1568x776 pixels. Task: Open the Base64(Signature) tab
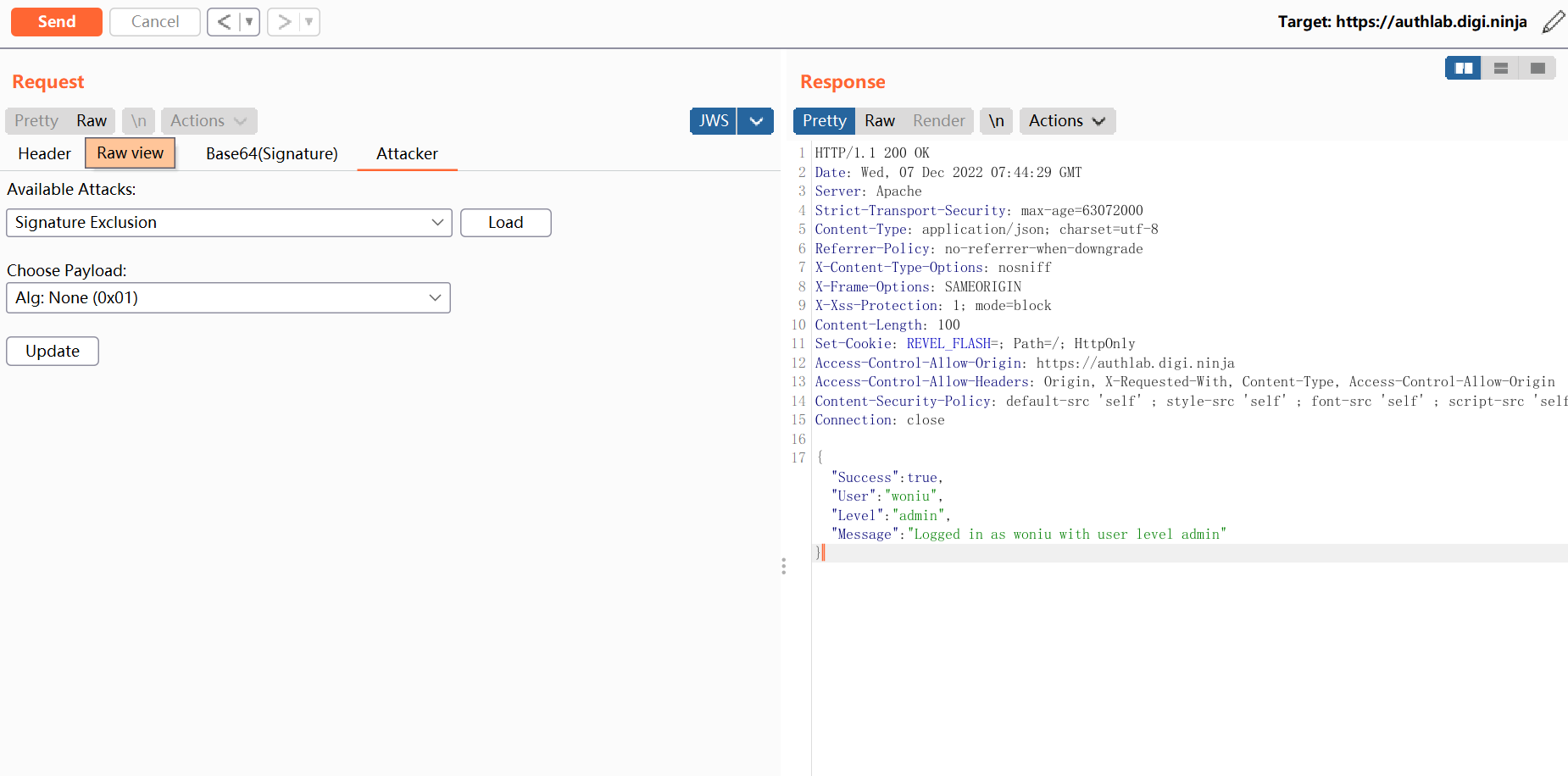[x=272, y=153]
